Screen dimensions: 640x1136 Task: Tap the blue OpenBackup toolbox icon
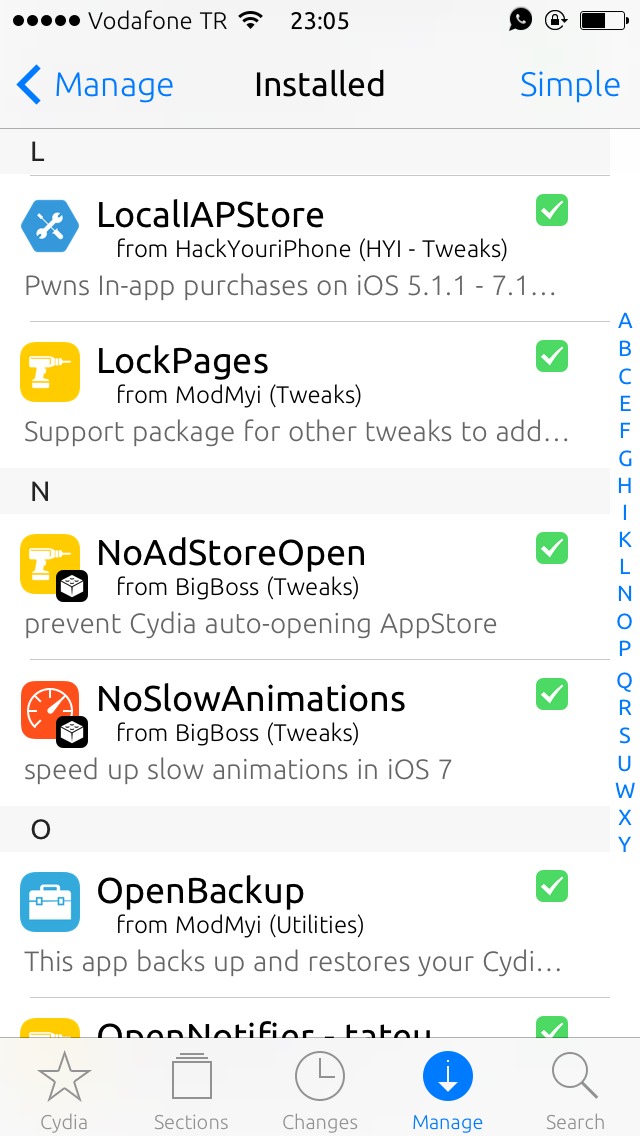50,902
